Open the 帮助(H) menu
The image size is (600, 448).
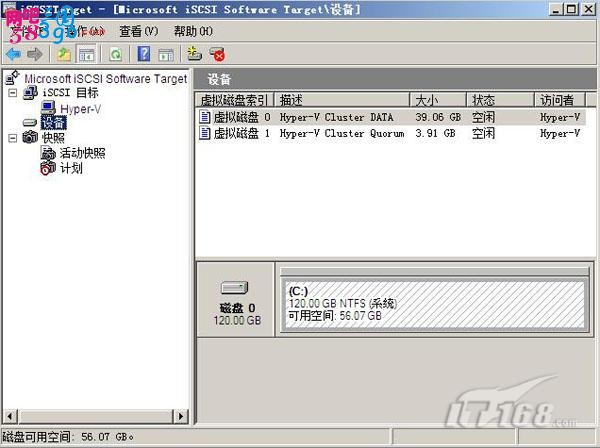[193, 31]
